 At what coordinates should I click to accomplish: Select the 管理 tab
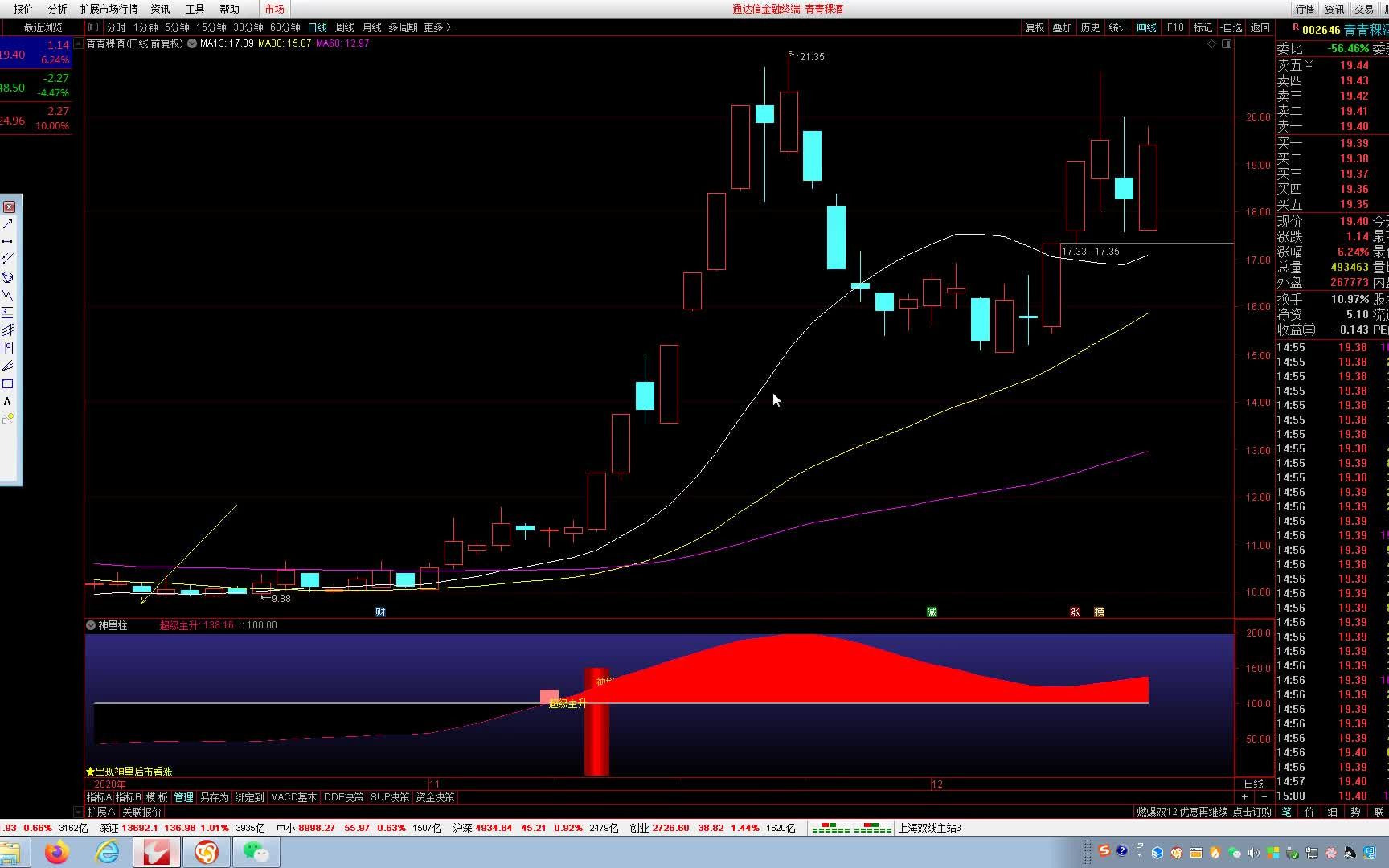click(183, 797)
